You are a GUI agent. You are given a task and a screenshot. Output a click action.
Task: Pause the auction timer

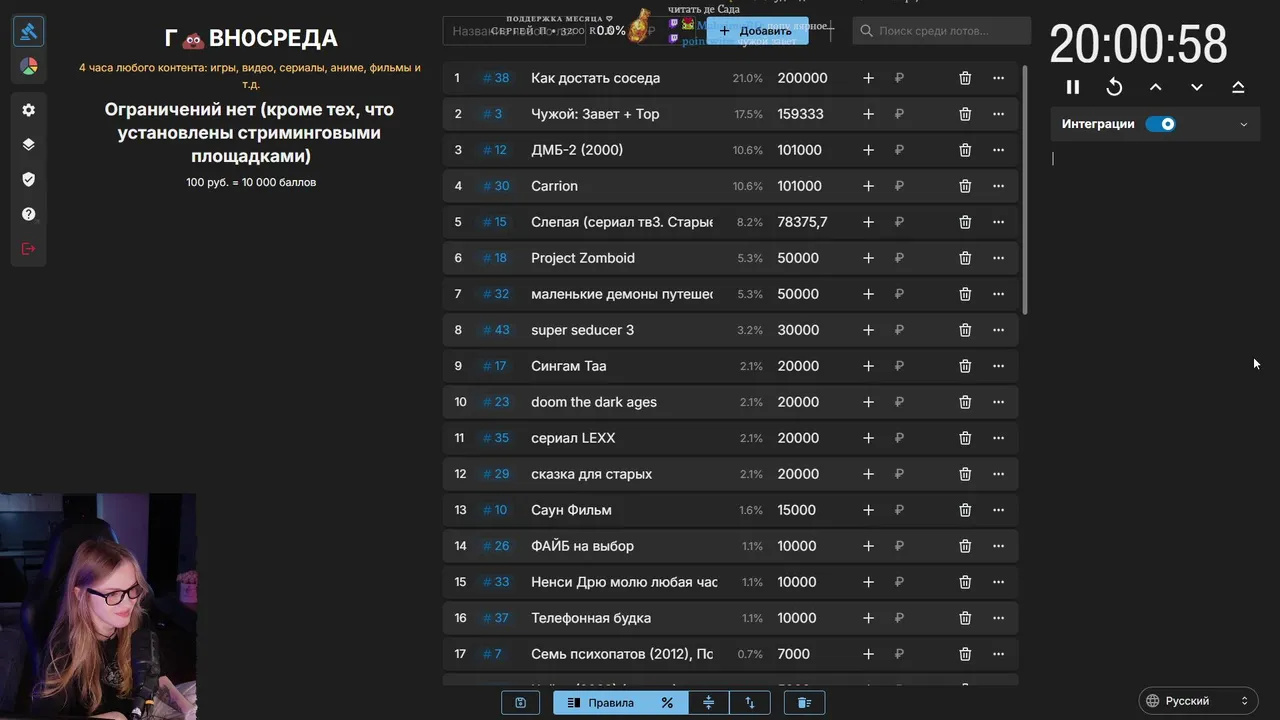click(1073, 87)
